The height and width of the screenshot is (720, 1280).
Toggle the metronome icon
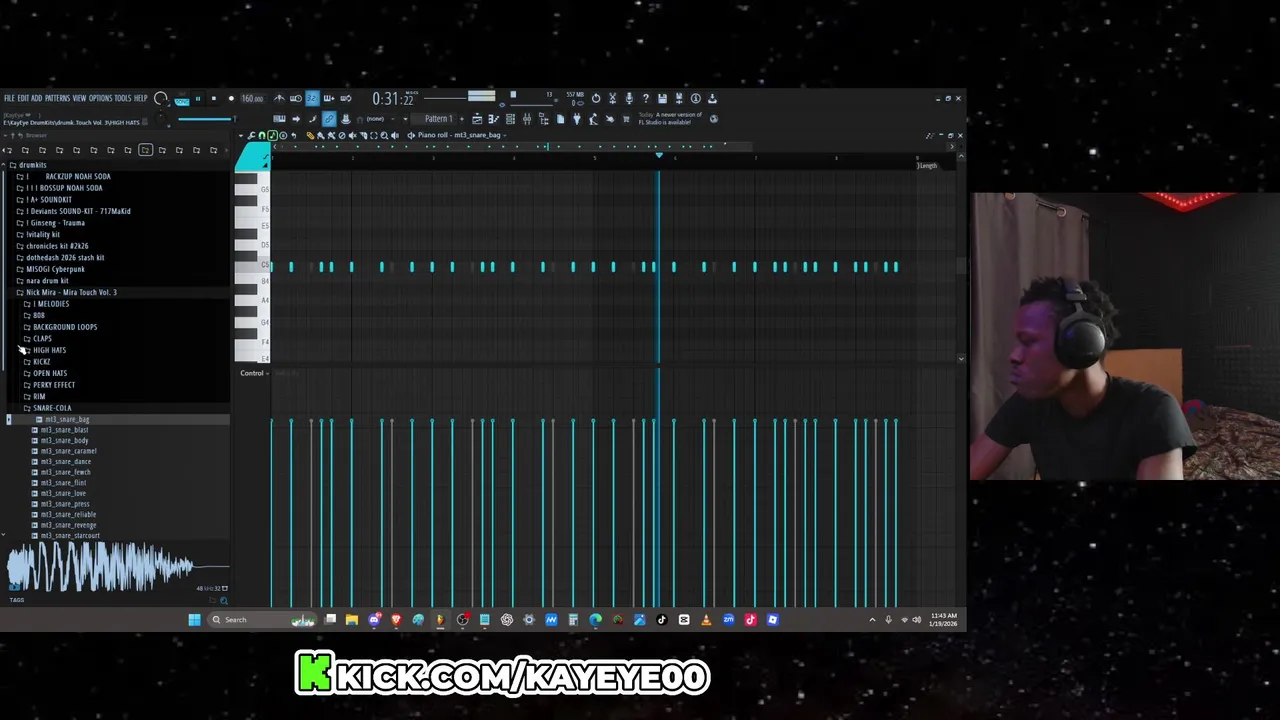click(279, 98)
